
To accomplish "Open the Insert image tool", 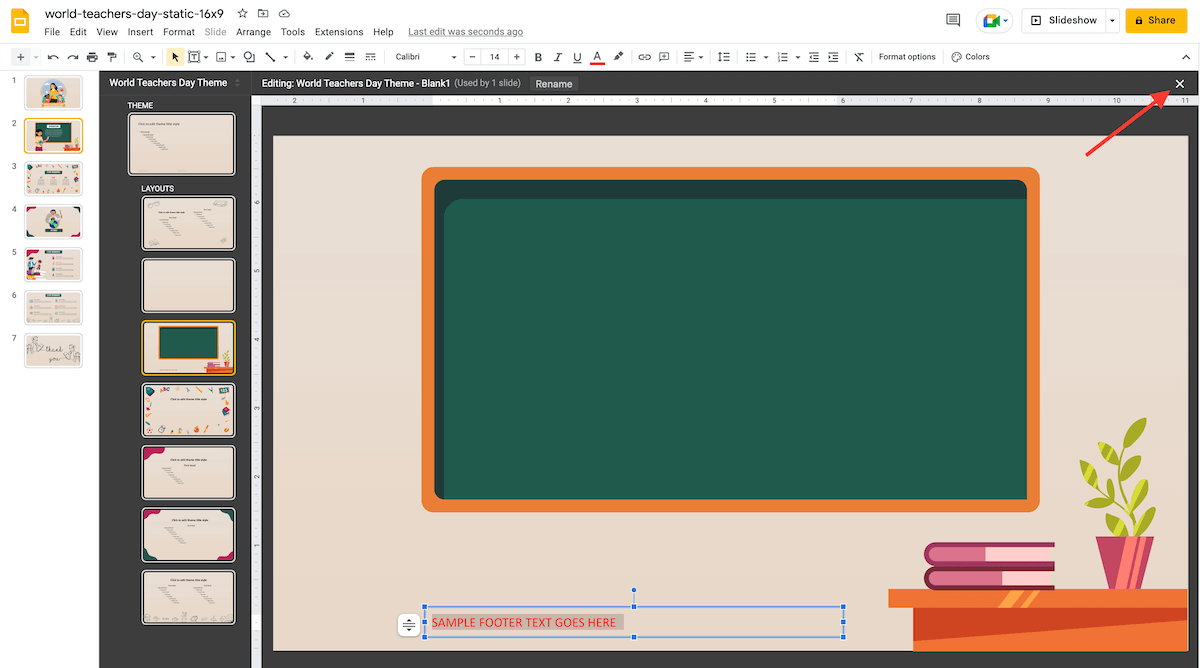I will pyautogui.click(x=220, y=57).
